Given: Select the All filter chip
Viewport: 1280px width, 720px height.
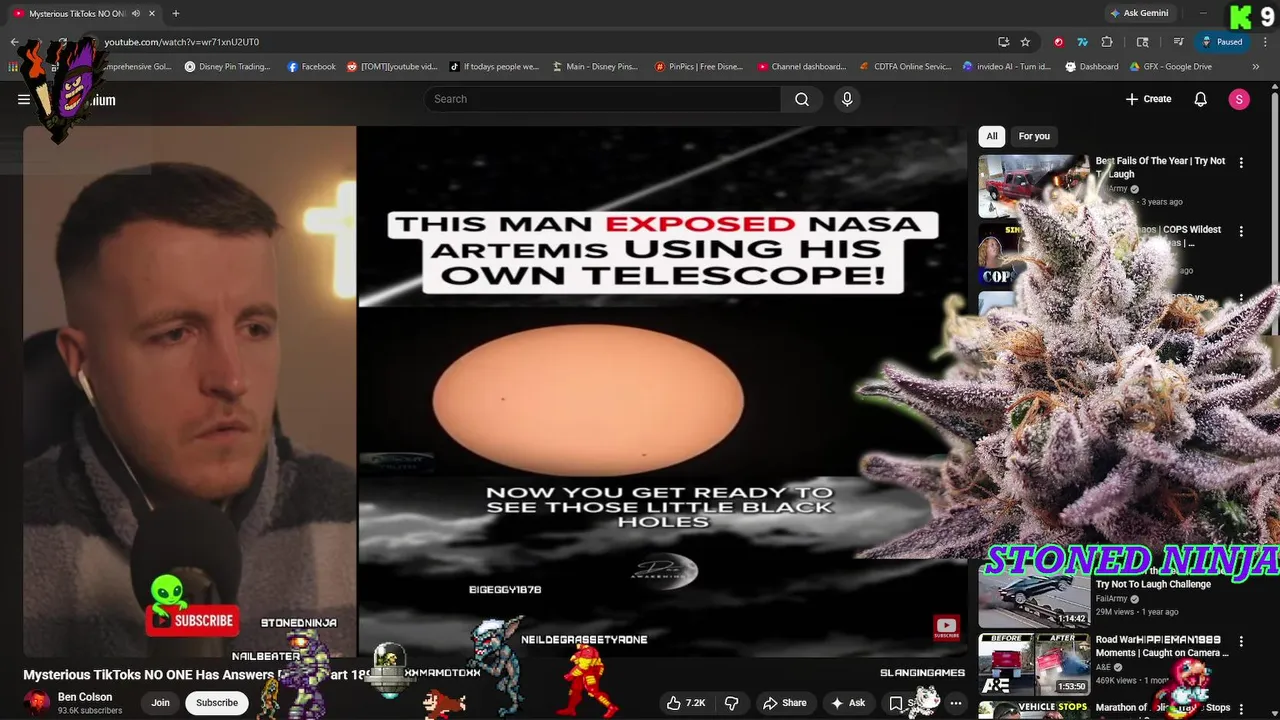Looking at the screenshot, I should point(992,136).
